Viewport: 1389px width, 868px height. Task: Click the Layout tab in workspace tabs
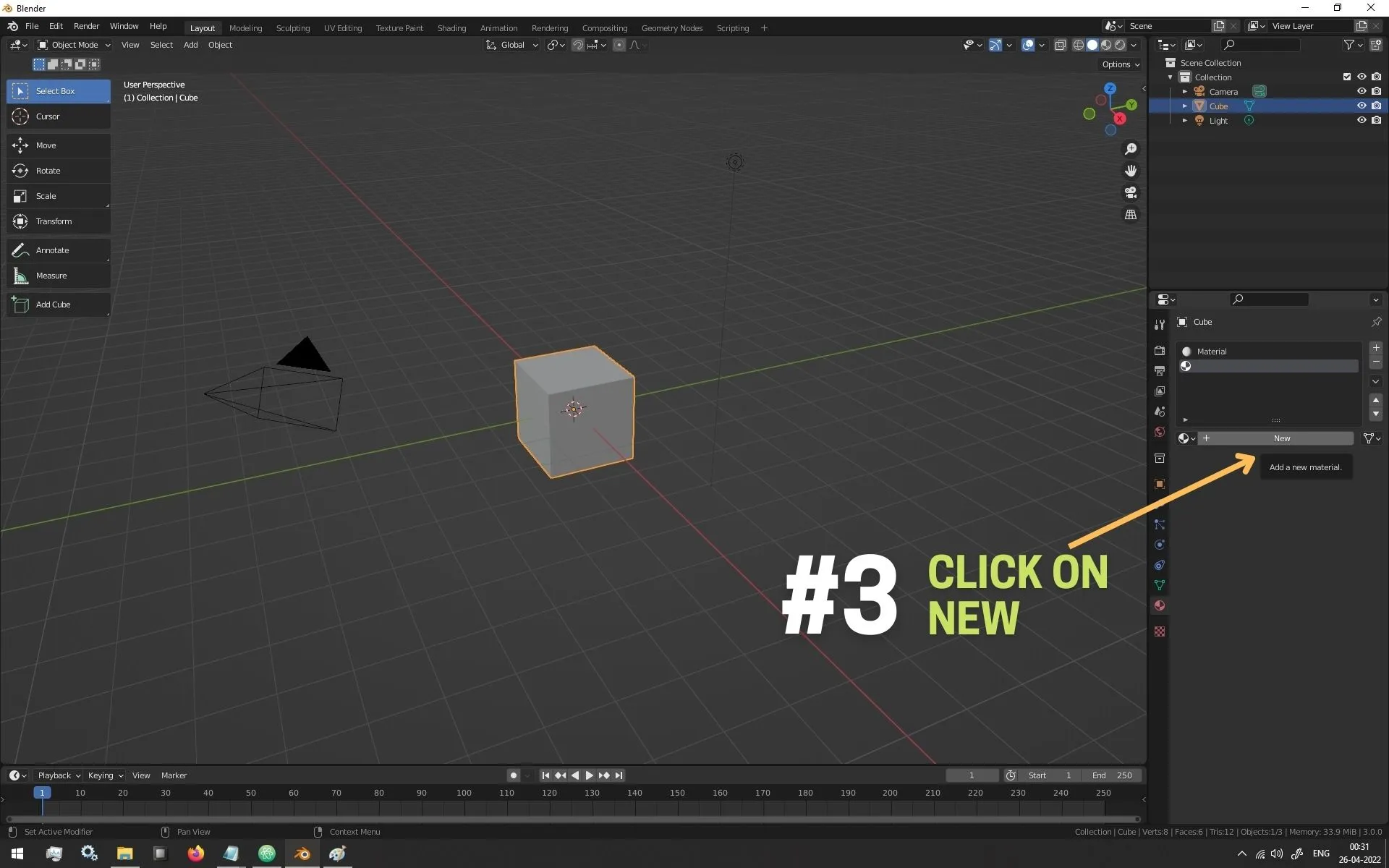coord(201,27)
